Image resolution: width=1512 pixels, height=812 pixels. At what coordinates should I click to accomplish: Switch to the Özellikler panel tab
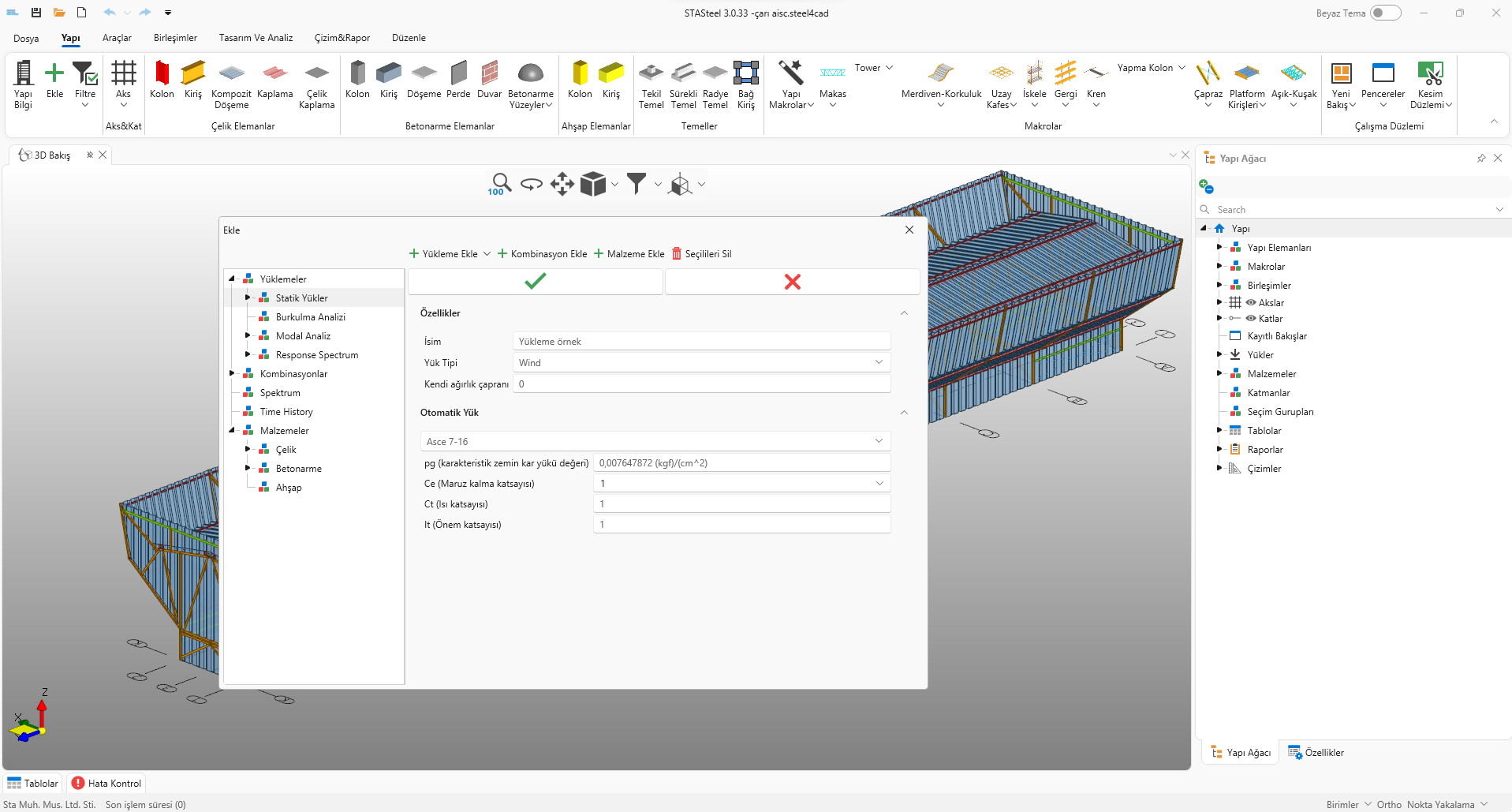tap(1316, 752)
